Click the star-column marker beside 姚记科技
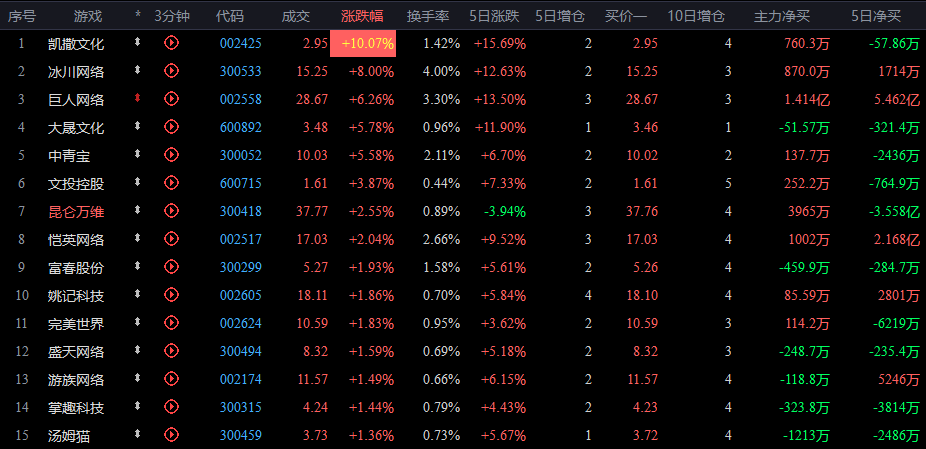The width and height of the screenshot is (926, 449). pos(138,294)
